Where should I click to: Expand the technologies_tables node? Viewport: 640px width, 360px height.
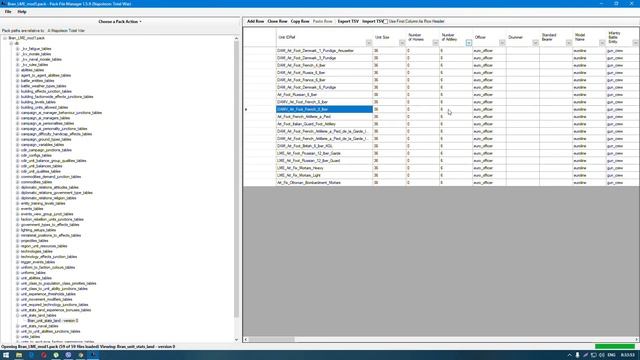point(18,251)
